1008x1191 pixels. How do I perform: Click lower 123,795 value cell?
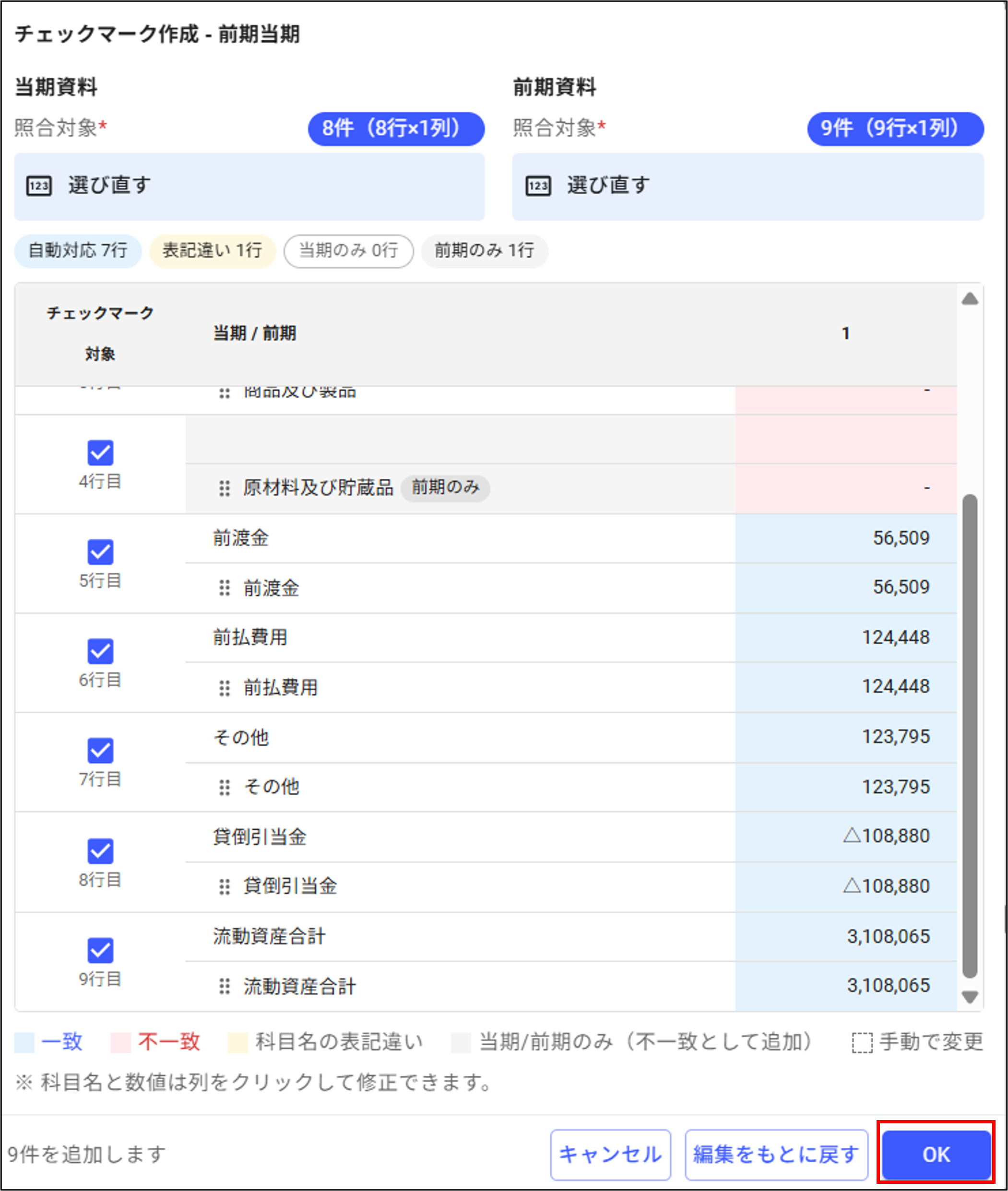click(846, 787)
